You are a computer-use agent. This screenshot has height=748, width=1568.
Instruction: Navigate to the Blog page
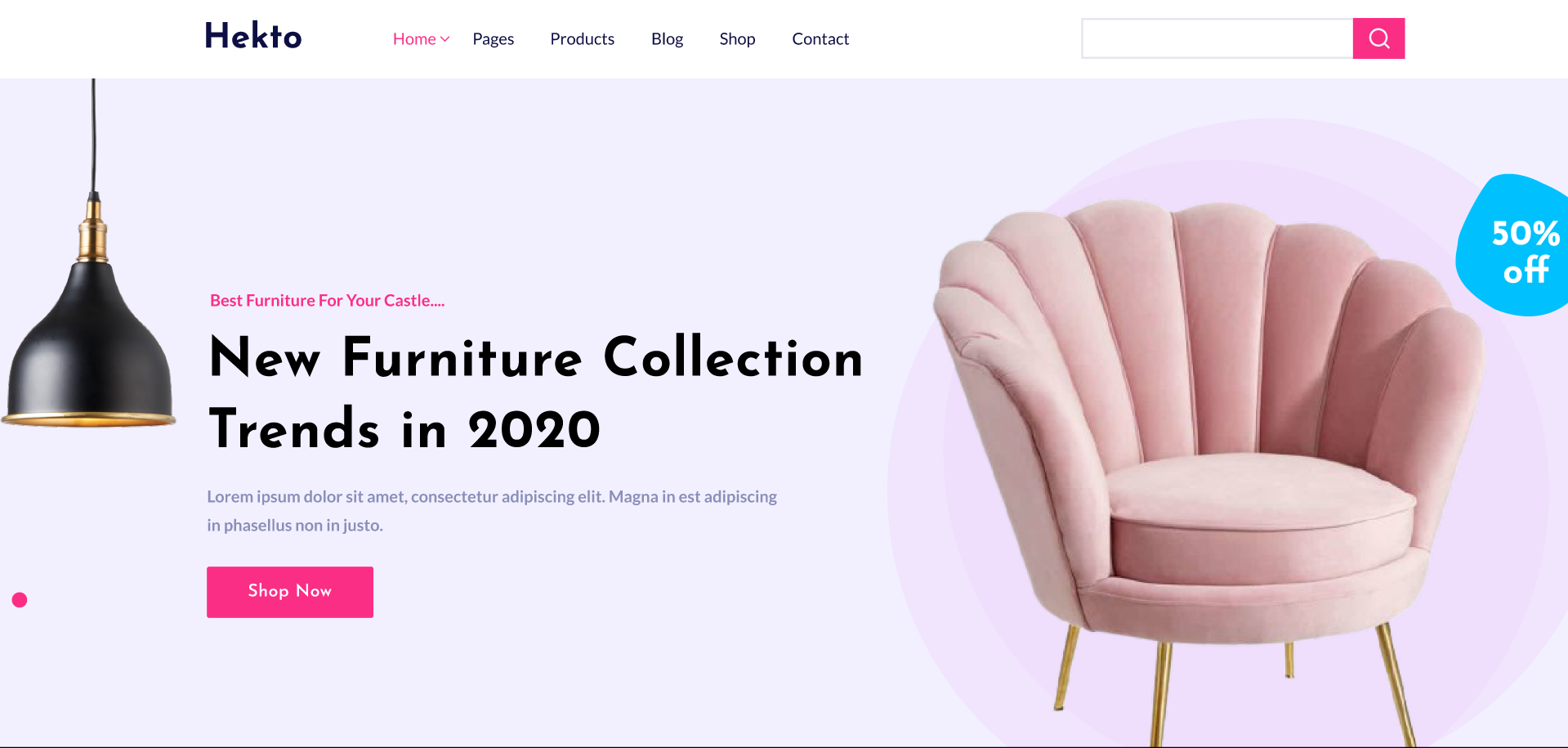[667, 39]
